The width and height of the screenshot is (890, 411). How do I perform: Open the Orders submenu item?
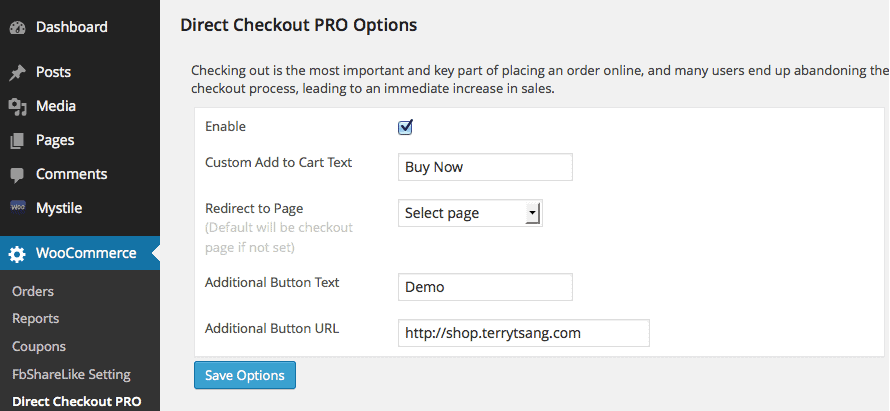point(33,291)
